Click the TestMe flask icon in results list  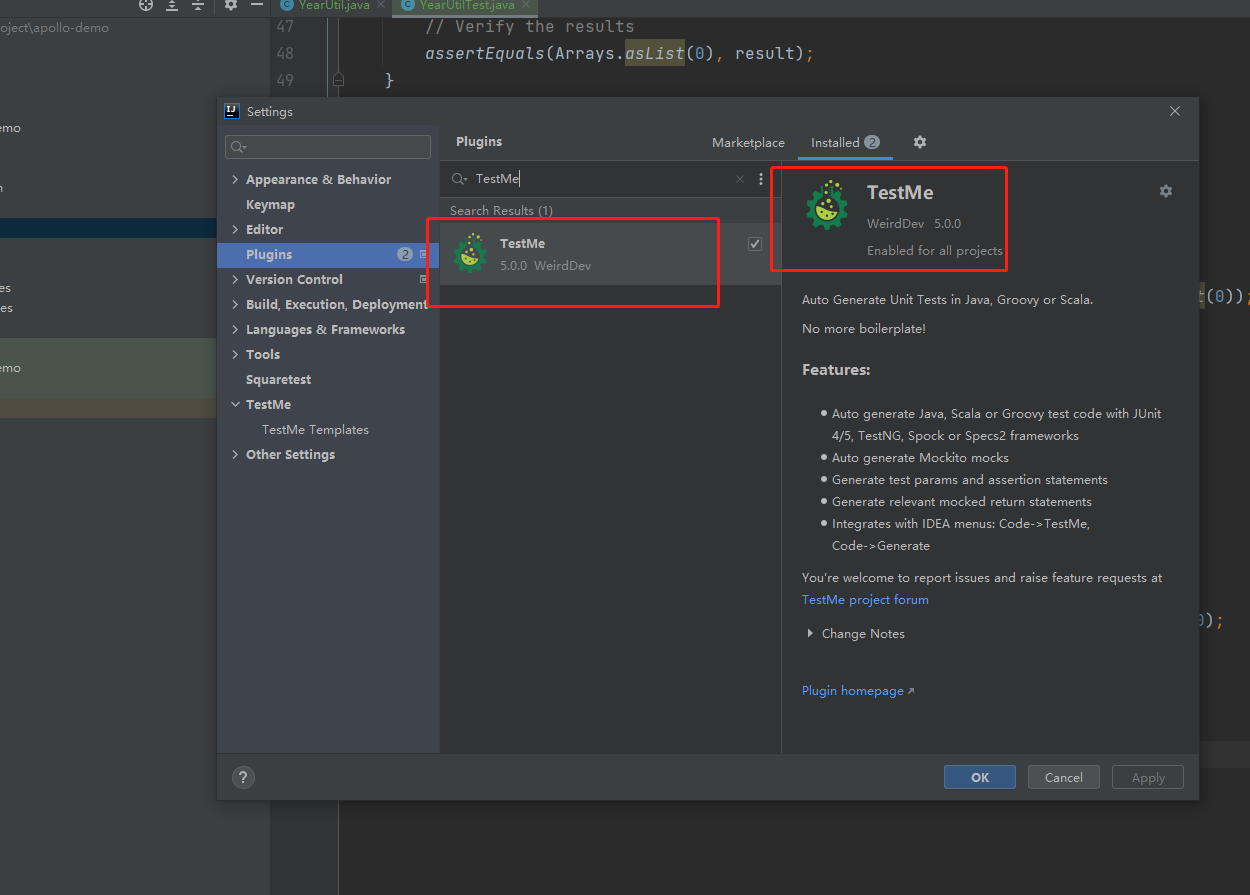(x=470, y=254)
